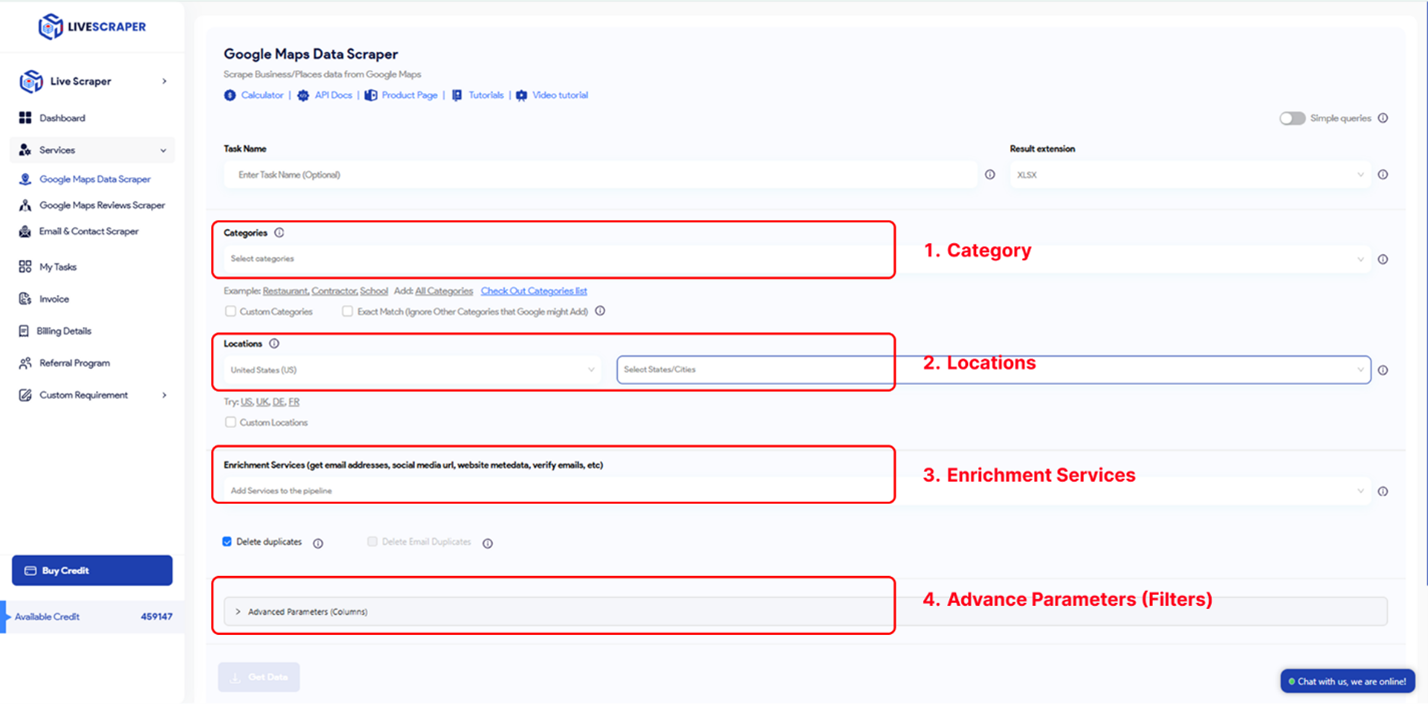Screen dimensions: 1428x704
Task: Collapse the Services sidebar menu
Action: tap(163, 150)
